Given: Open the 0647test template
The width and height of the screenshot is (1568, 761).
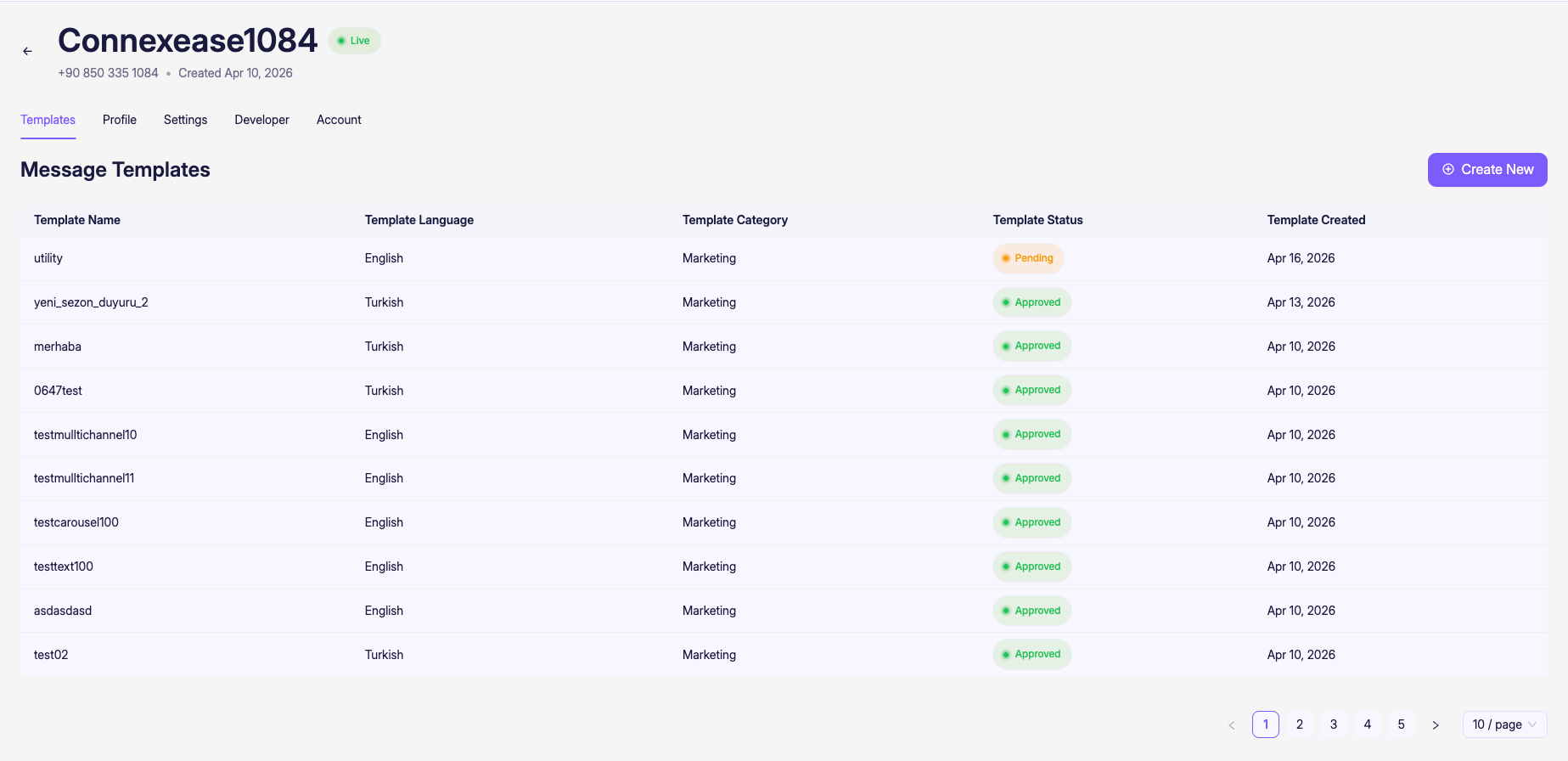Looking at the screenshot, I should (x=784, y=391).
